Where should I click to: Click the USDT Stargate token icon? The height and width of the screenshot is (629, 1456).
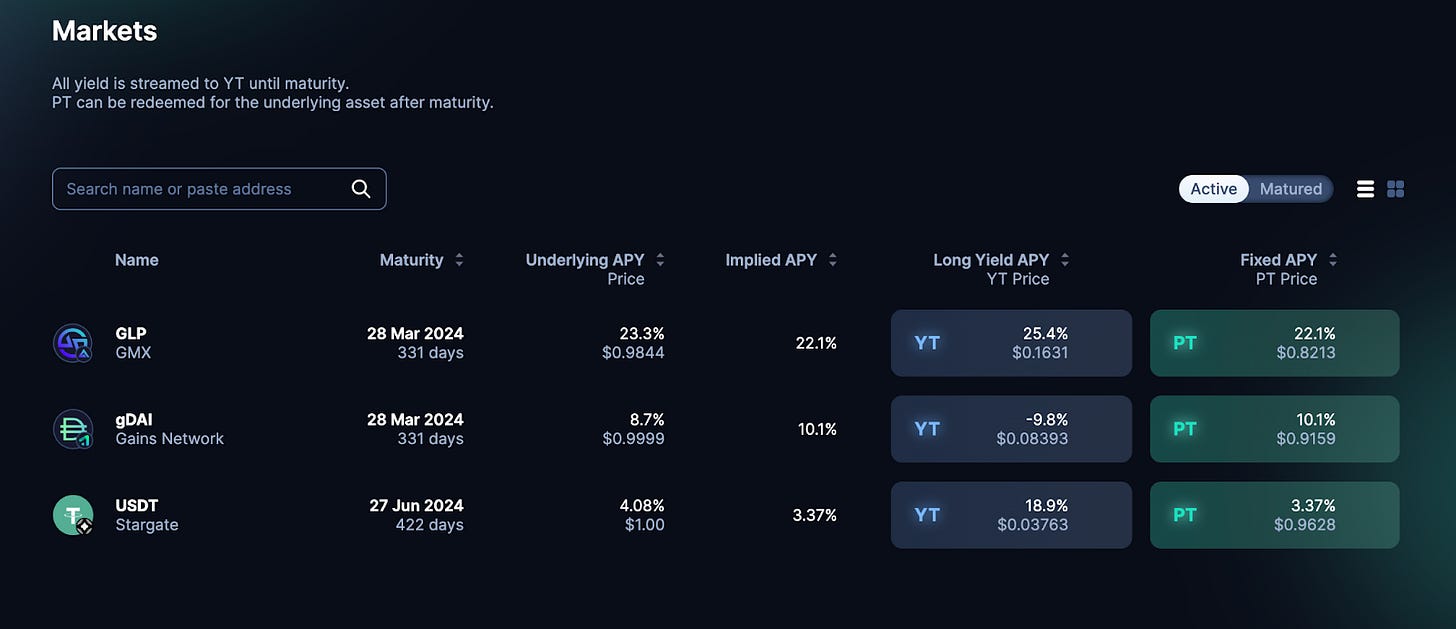pyautogui.click(x=73, y=515)
